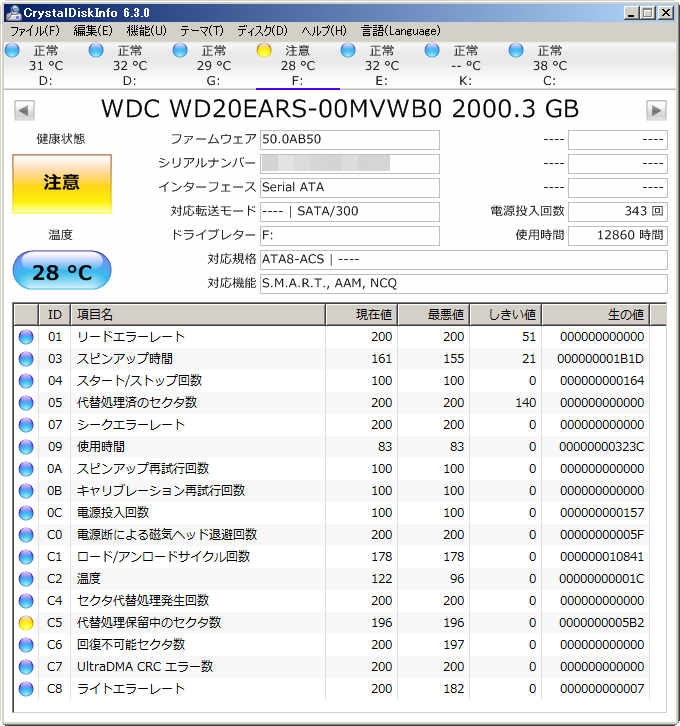Open the ディスク(D) menu
Image resolution: width=680 pixels, height=726 pixels.
pyautogui.click(x=262, y=31)
